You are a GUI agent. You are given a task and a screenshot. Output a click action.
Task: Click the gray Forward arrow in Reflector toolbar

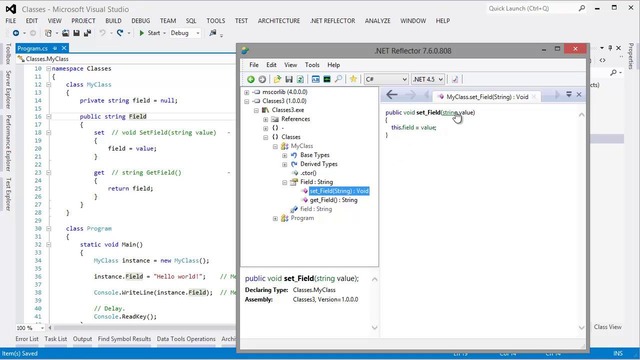coord(262,79)
